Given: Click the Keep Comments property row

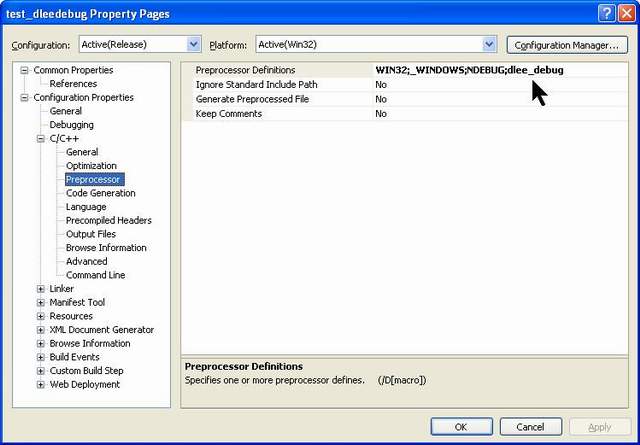Looking at the screenshot, I should pyautogui.click(x=404, y=114).
